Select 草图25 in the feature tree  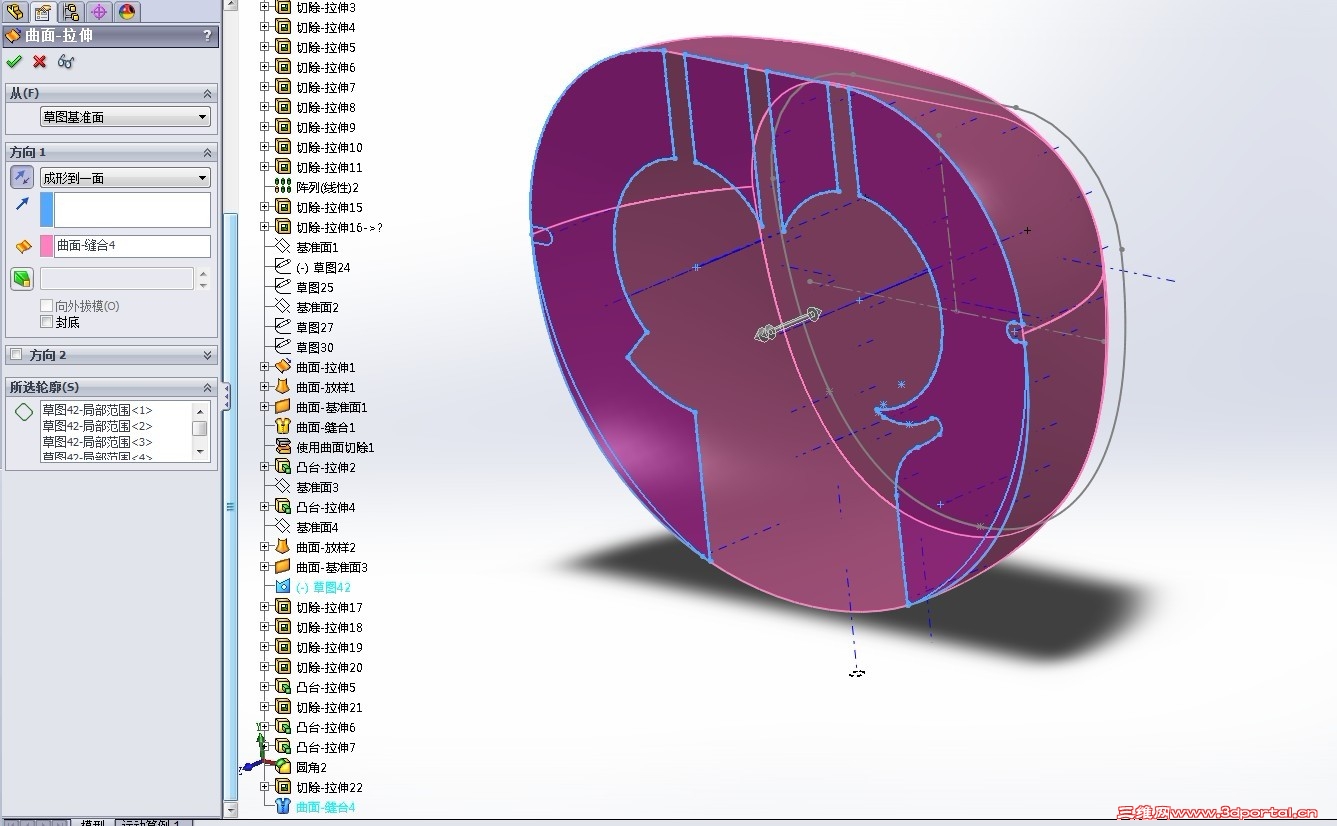click(x=315, y=287)
